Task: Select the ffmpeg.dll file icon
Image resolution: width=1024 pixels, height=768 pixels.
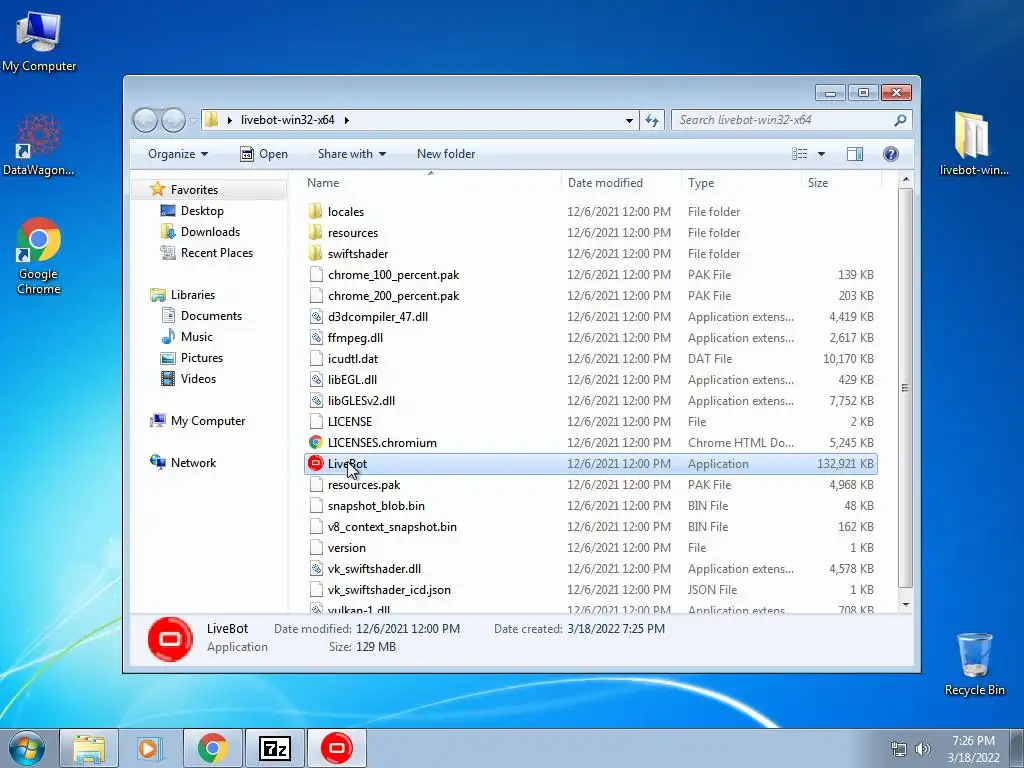Action: pos(316,338)
